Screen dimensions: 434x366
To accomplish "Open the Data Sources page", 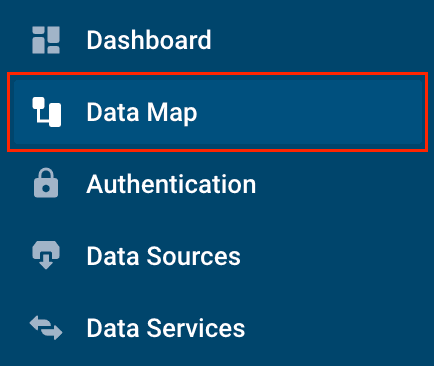I will 217,256.
